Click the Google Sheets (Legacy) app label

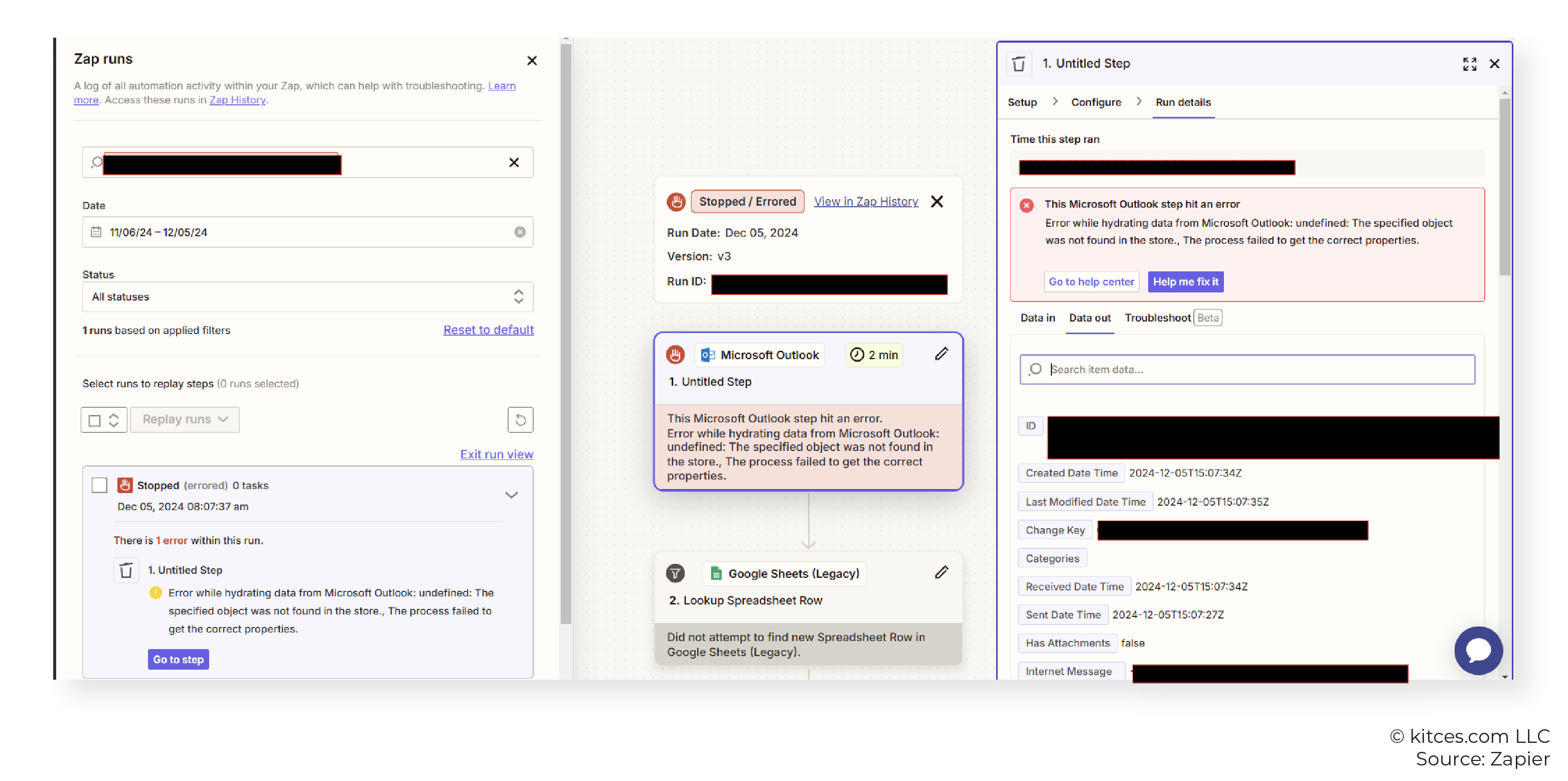coord(785,573)
